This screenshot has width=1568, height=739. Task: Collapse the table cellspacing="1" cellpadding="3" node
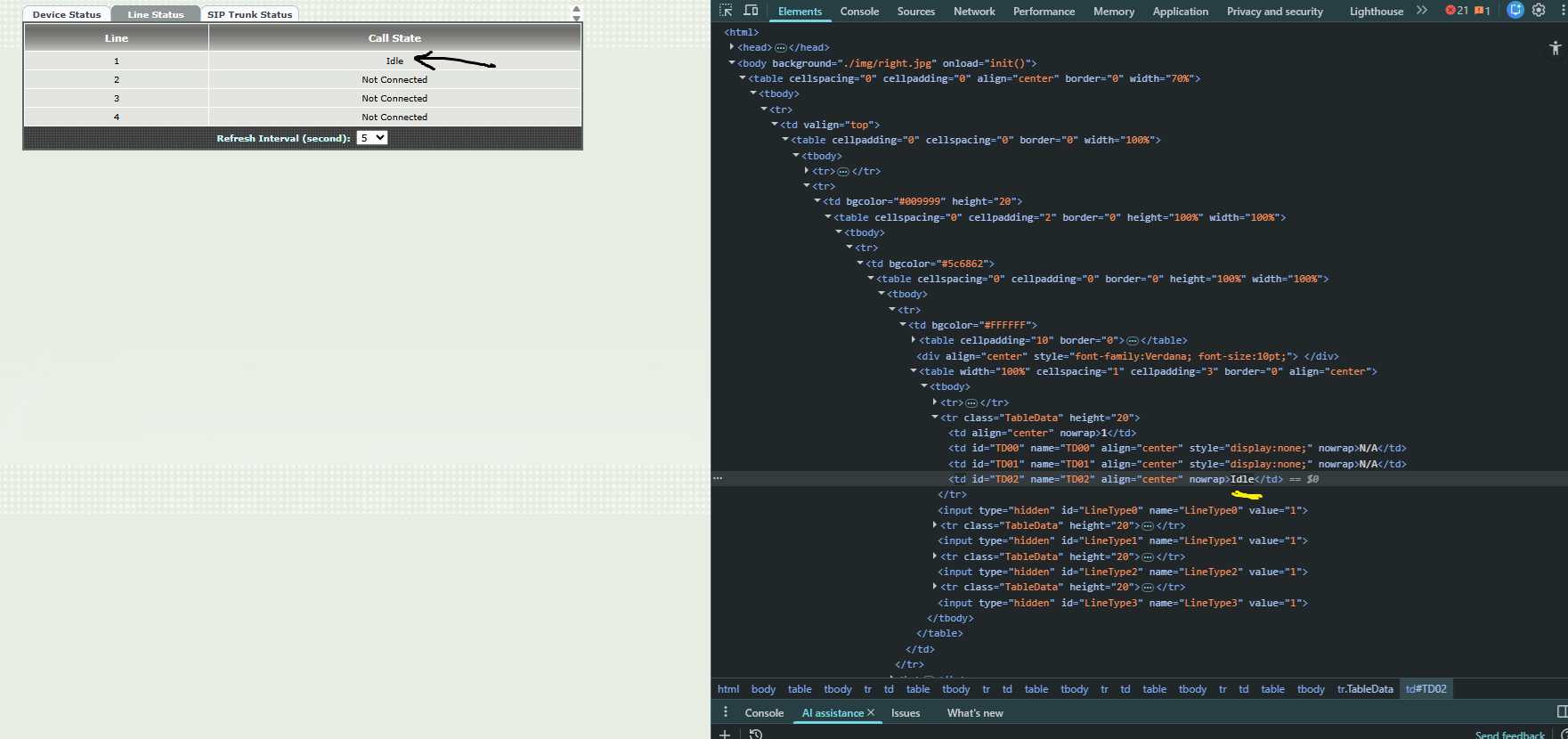914,371
